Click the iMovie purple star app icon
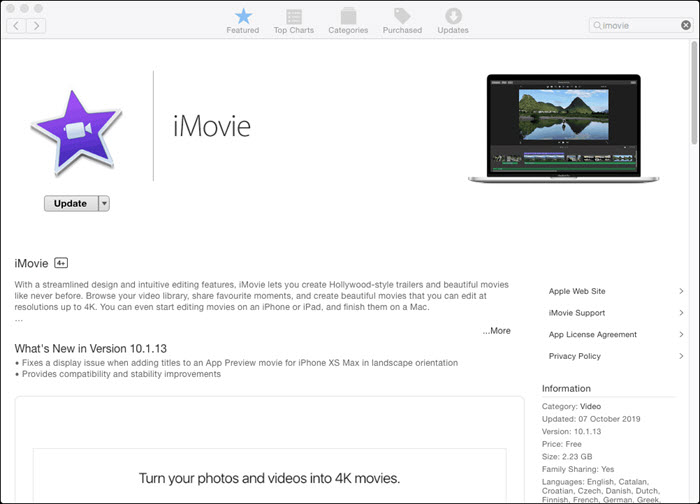Screen dimensions: 700x504 tap(76, 132)
